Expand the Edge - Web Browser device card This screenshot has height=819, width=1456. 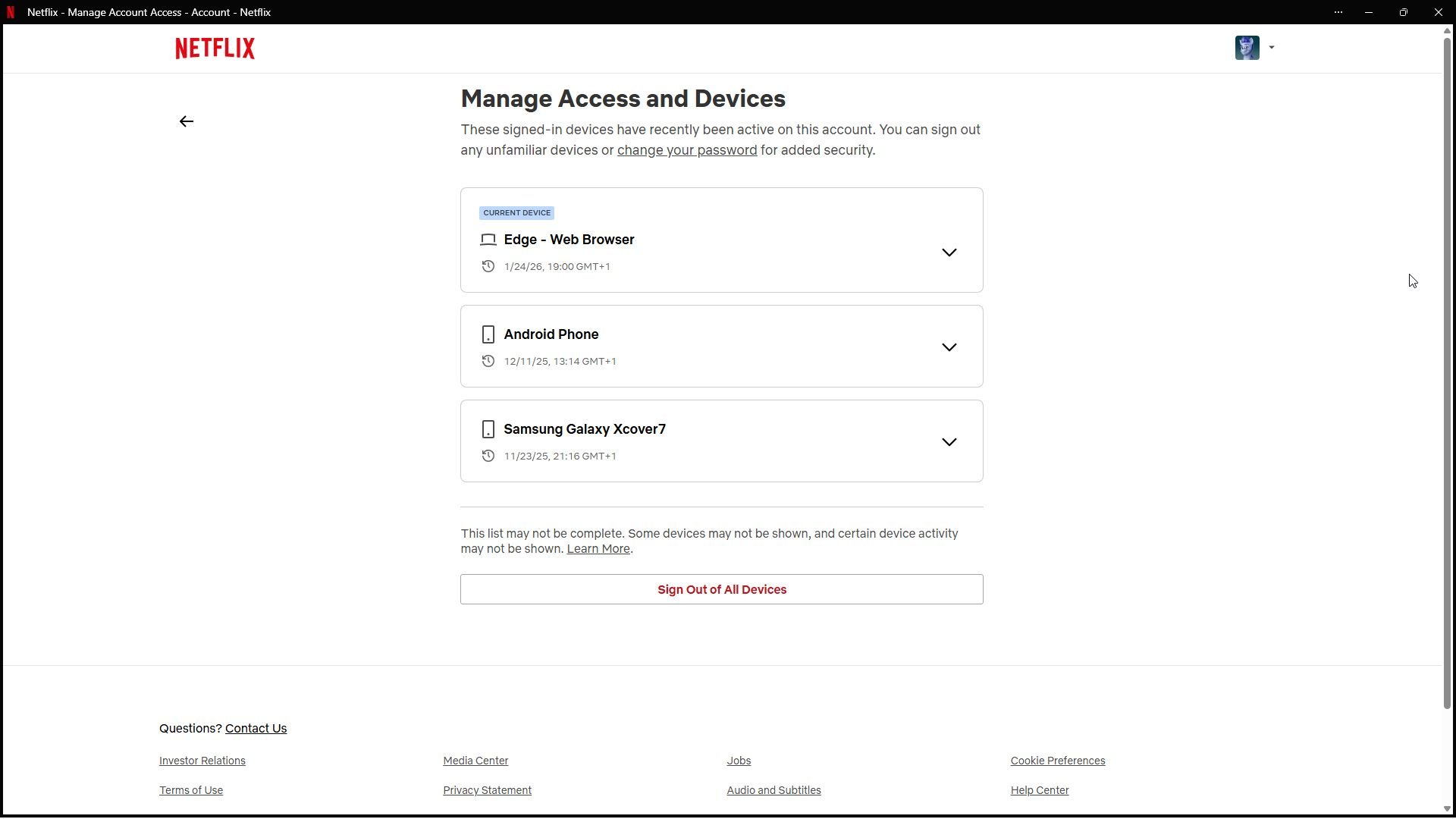[949, 253]
